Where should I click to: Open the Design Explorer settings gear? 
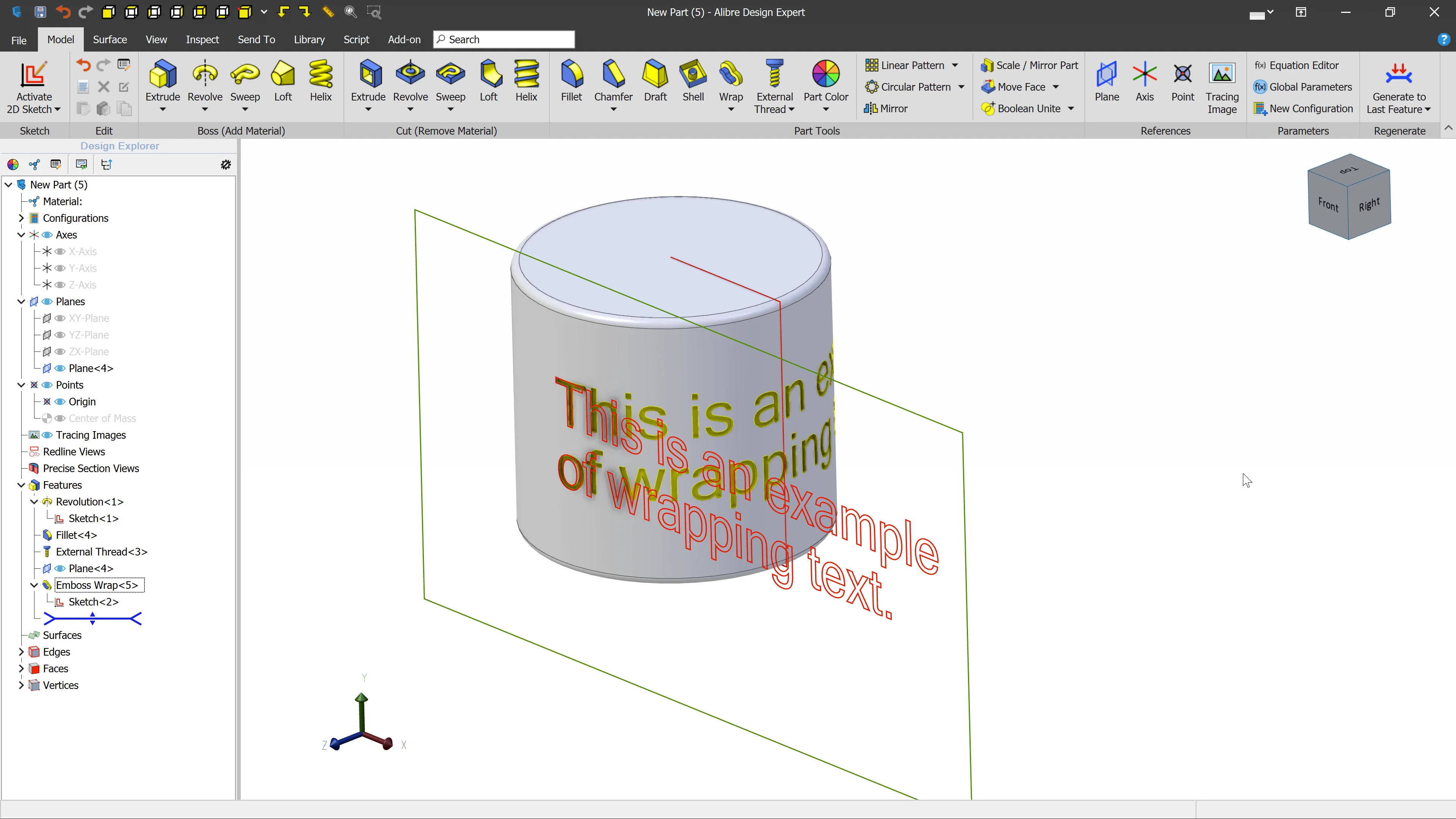(x=226, y=165)
